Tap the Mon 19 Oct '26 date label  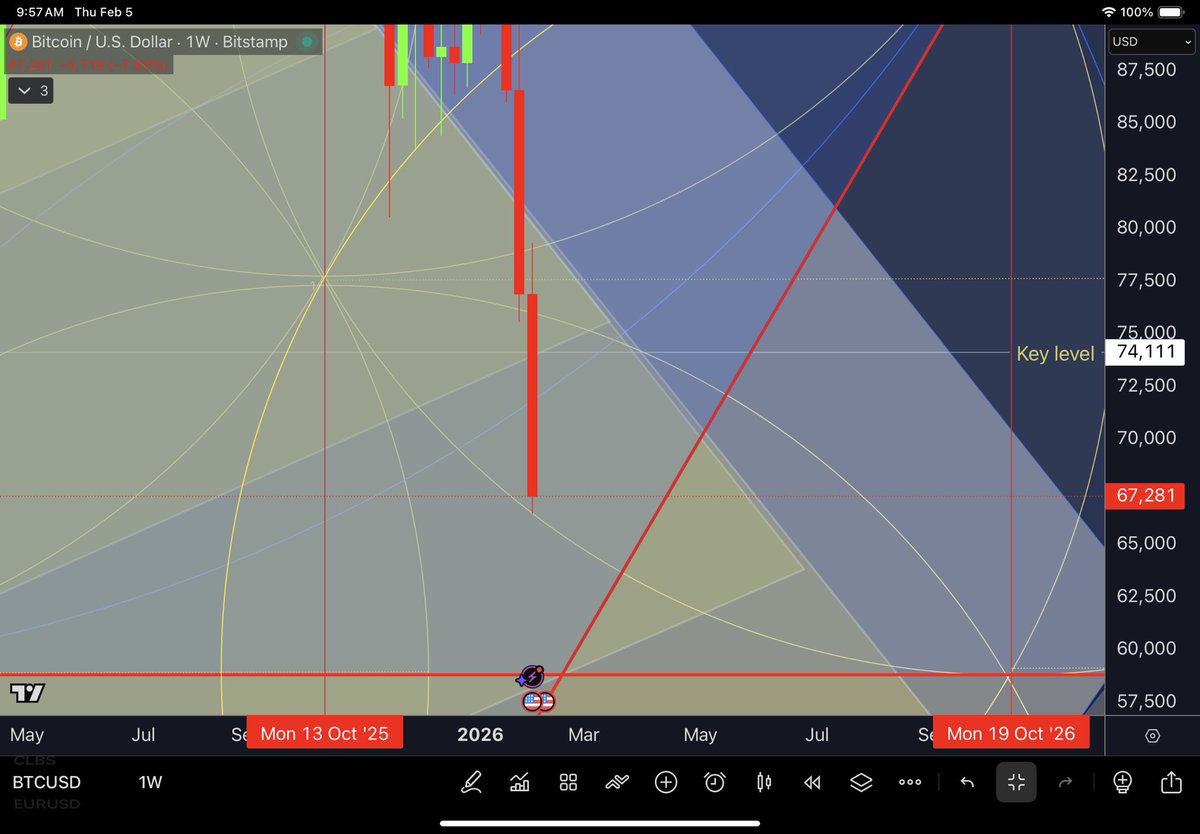[1010, 733]
